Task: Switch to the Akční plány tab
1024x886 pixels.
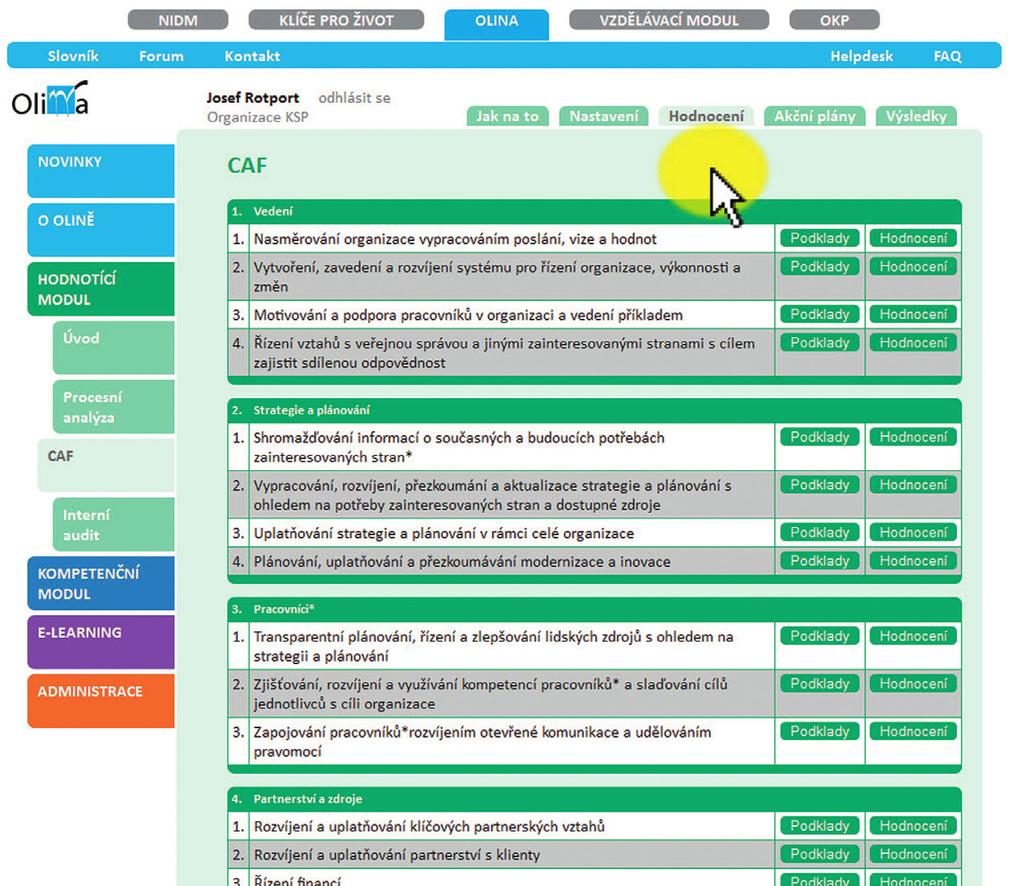Action: [814, 116]
